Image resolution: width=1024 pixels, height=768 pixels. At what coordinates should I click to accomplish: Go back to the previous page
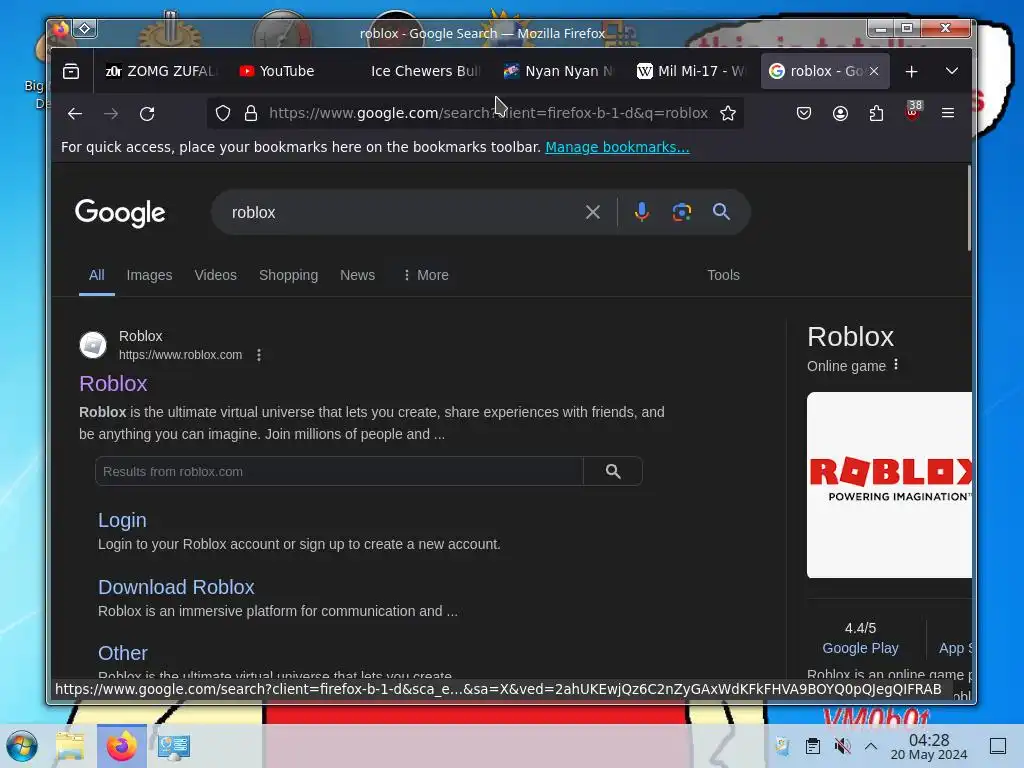click(75, 114)
